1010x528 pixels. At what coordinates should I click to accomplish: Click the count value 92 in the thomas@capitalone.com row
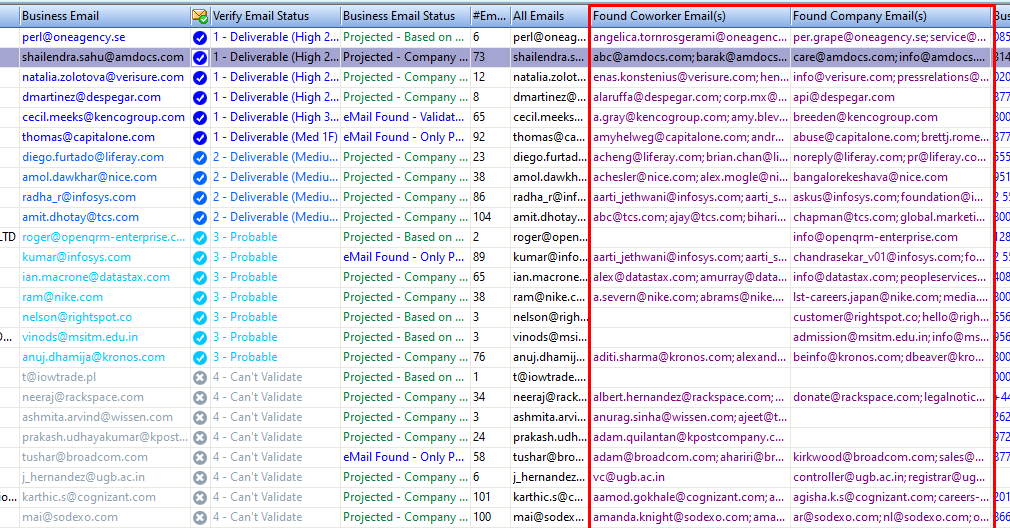(490, 137)
